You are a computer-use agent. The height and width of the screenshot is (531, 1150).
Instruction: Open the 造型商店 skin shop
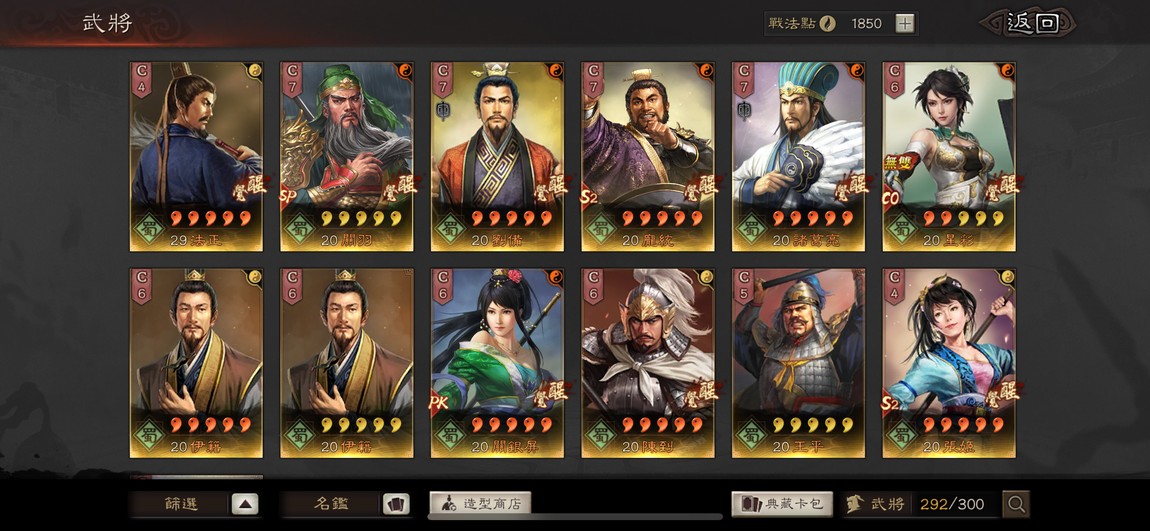coord(480,504)
